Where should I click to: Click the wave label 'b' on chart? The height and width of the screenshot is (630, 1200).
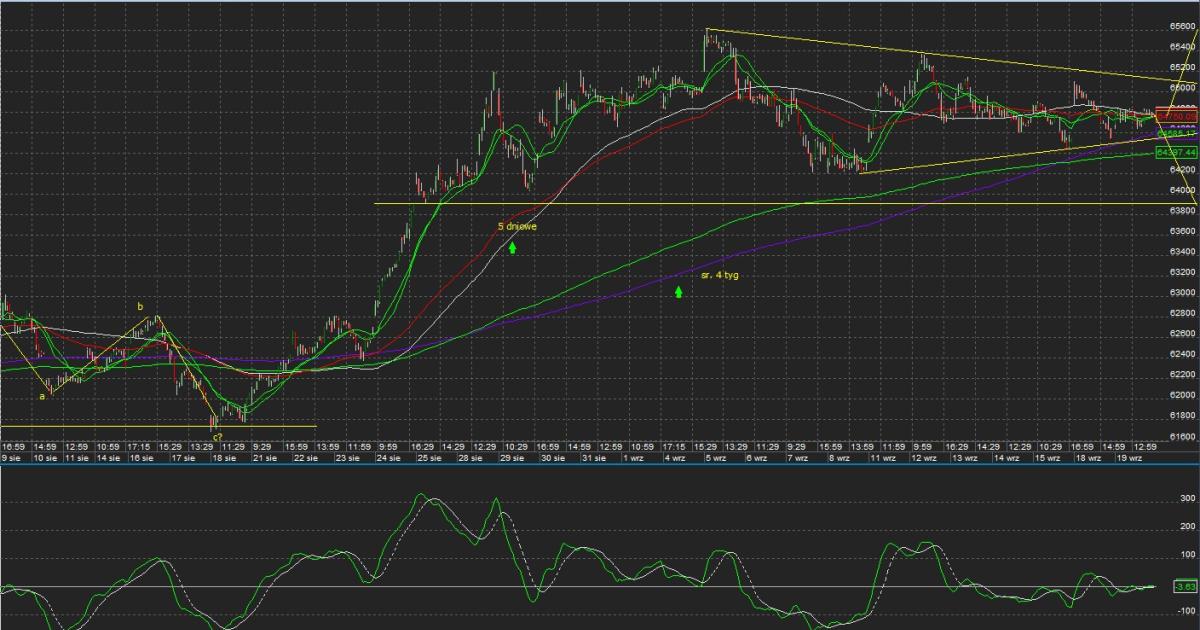[141, 306]
